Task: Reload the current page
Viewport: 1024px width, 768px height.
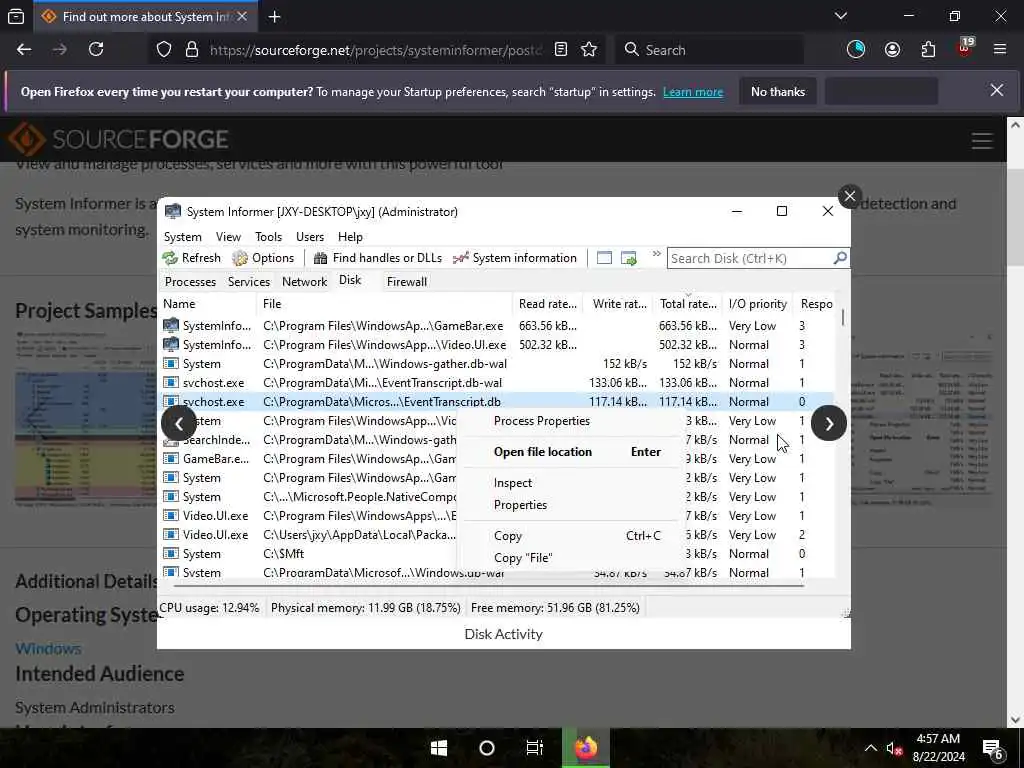Action: pyautogui.click(x=96, y=50)
